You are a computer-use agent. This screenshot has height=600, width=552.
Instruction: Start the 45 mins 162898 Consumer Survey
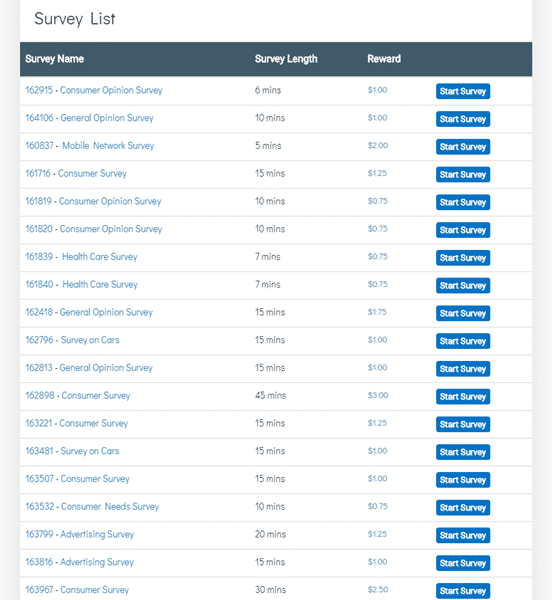[463, 396]
